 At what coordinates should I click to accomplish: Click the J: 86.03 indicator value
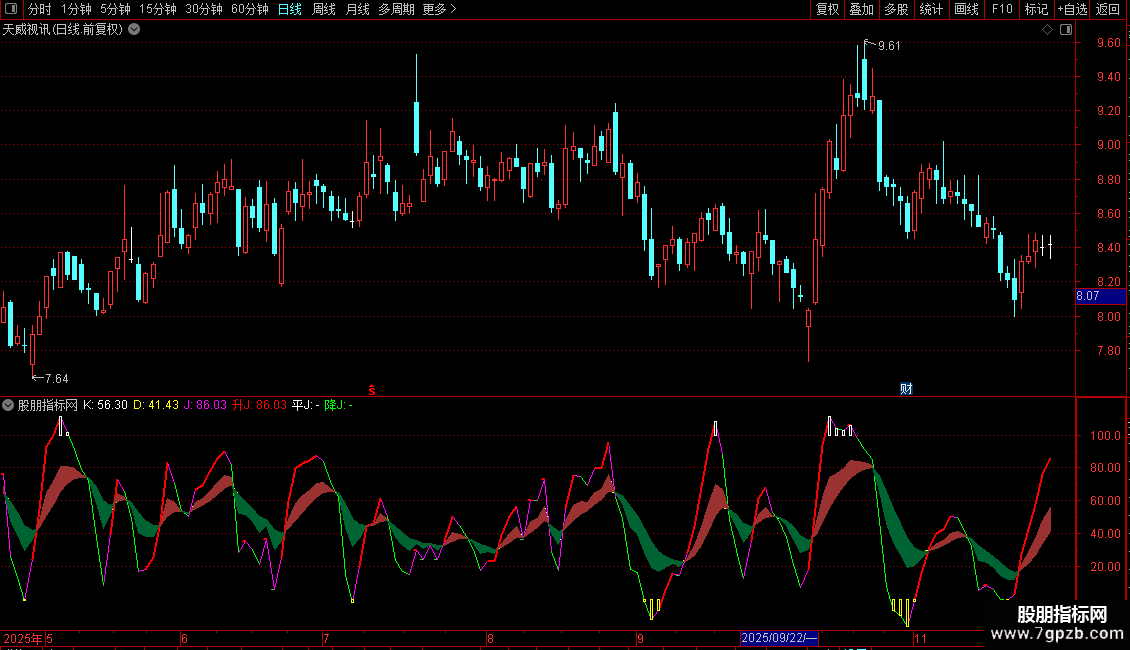[205, 405]
